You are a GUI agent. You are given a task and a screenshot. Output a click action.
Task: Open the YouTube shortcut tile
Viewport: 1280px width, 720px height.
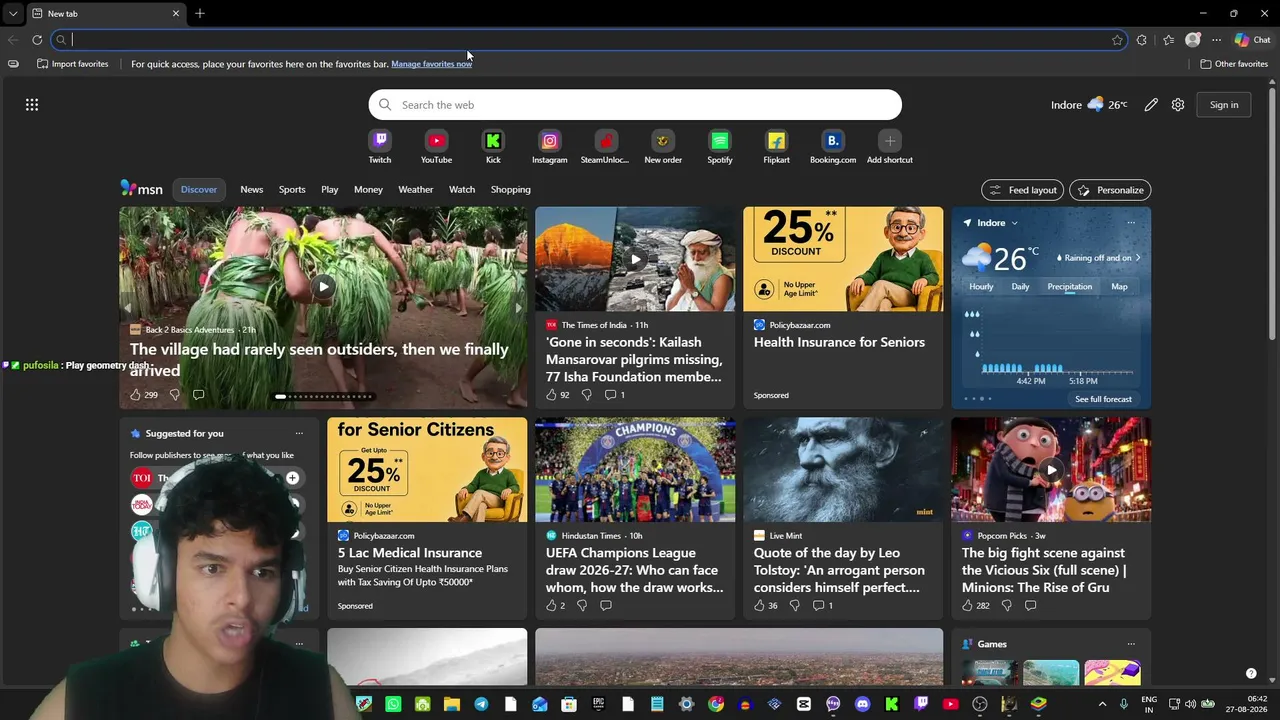[436, 146]
